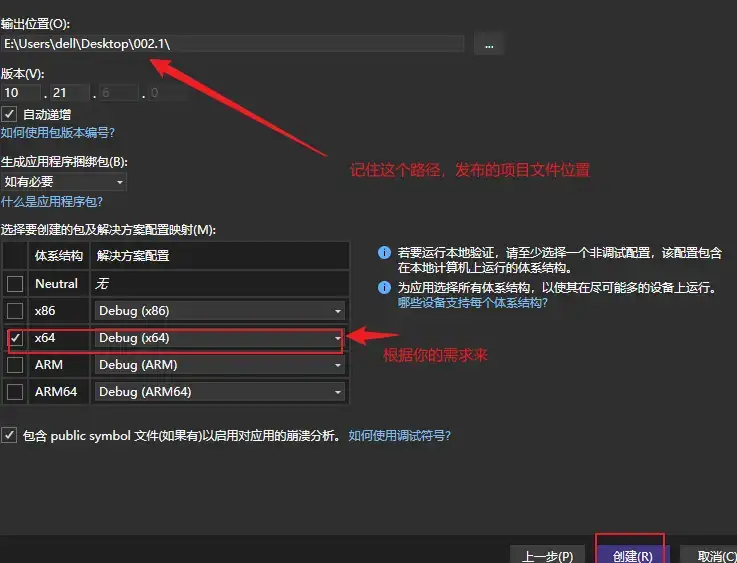Open the 什么是应用程序包? link

(52, 202)
